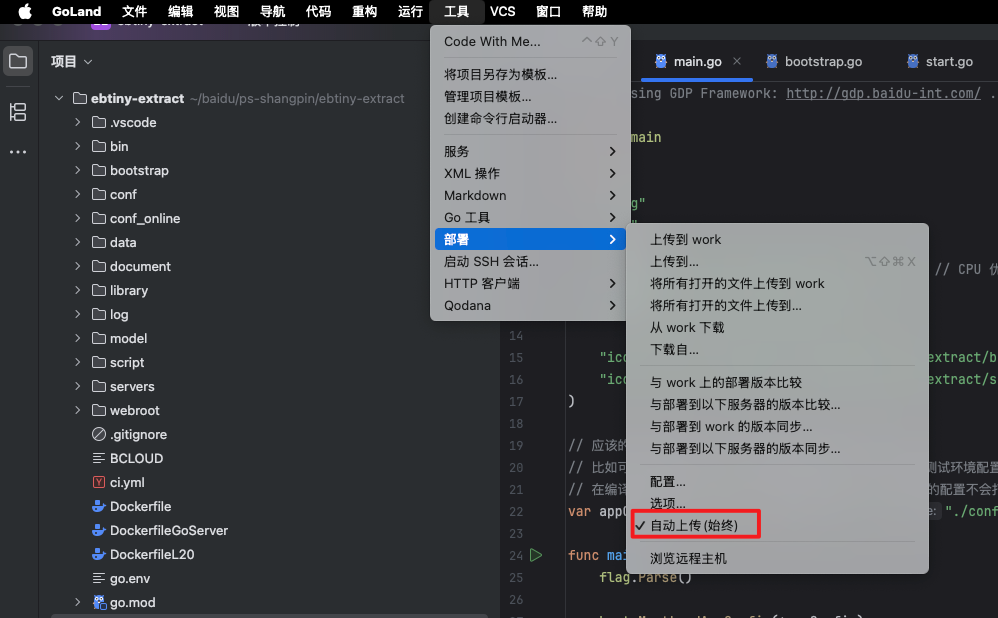Choose 与 work 上的部署版本比较
The image size is (998, 618).
coord(778,383)
